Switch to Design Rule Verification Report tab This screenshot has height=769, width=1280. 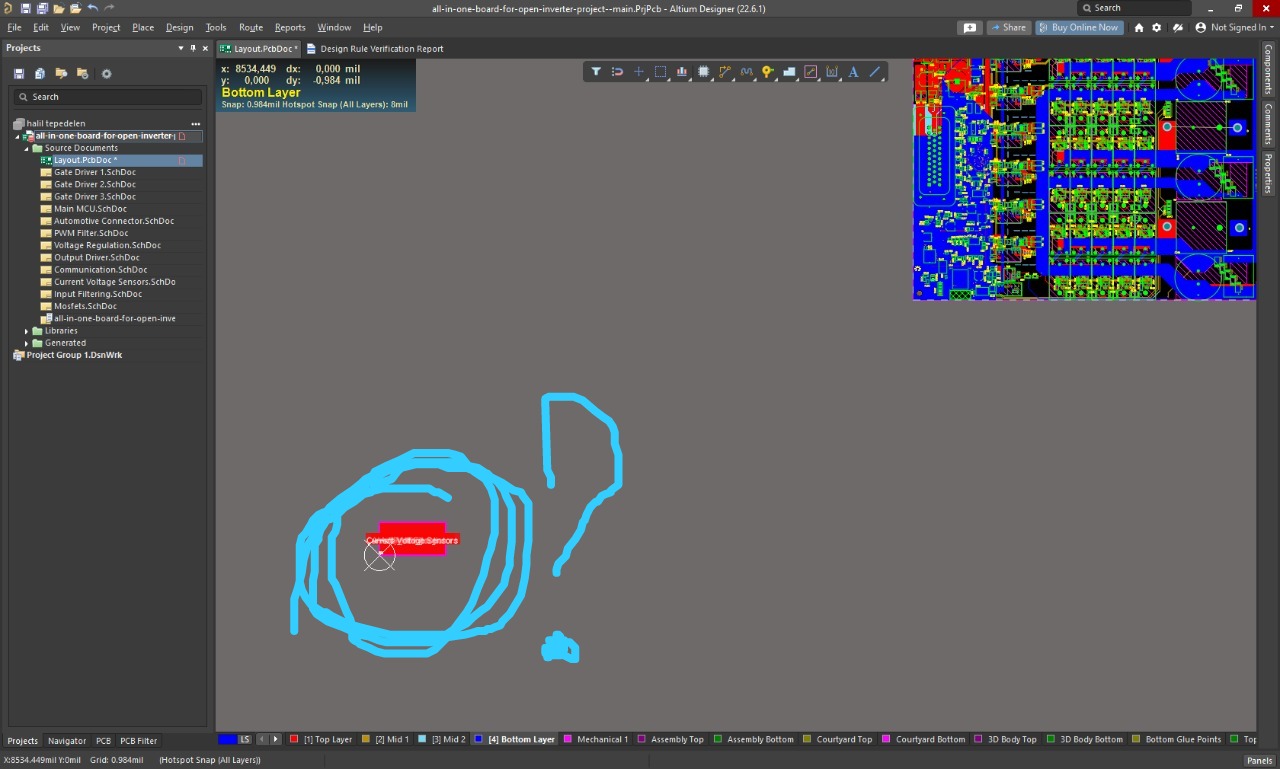(x=375, y=49)
